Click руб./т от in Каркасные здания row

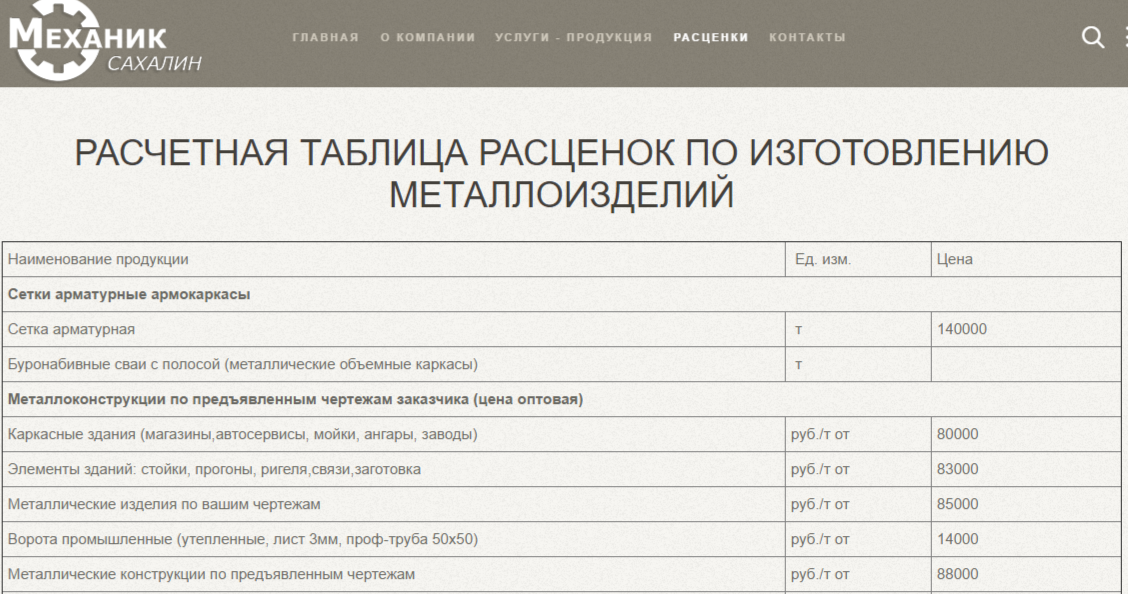820,434
